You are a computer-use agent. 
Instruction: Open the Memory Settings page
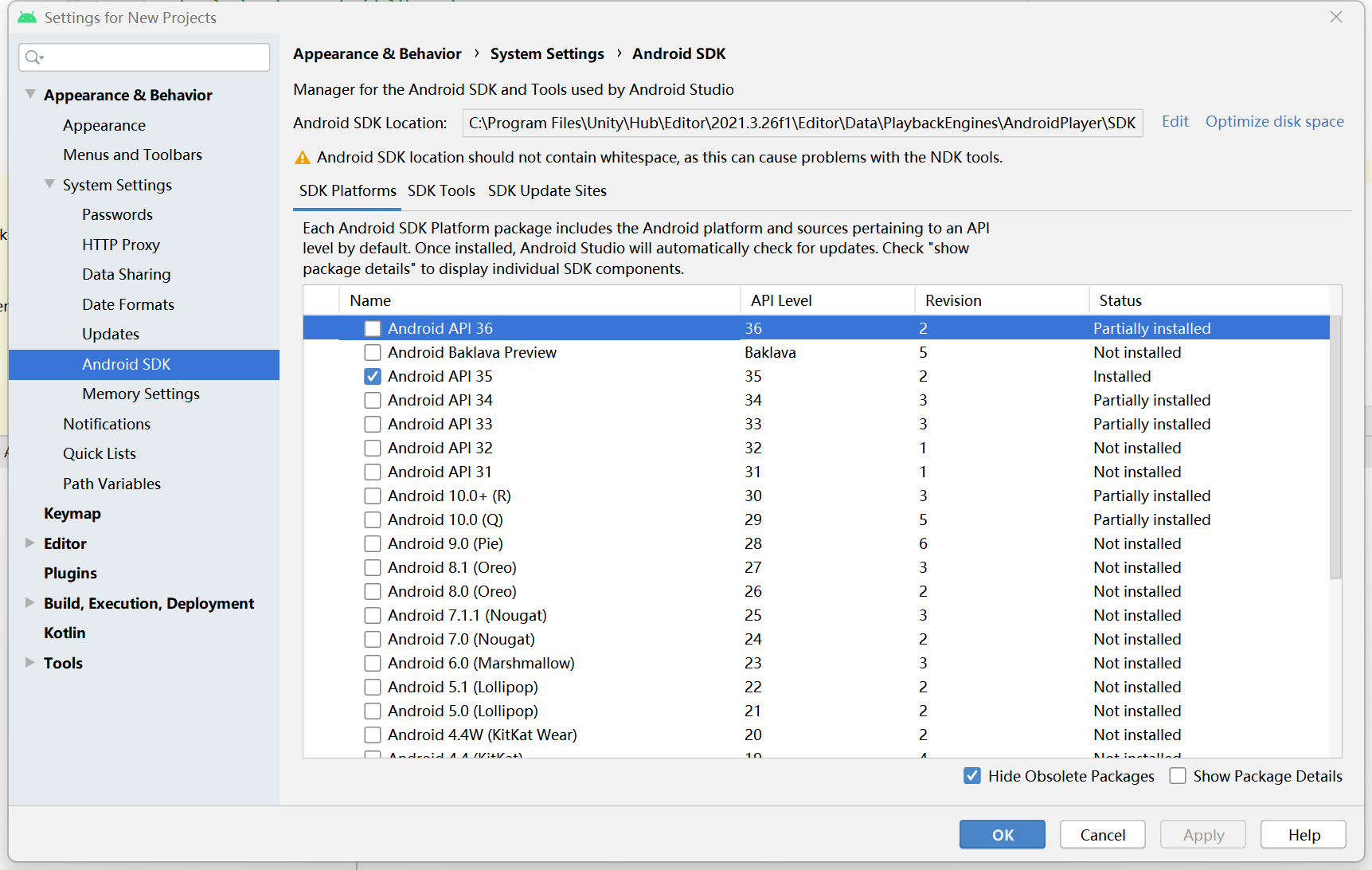[141, 394]
